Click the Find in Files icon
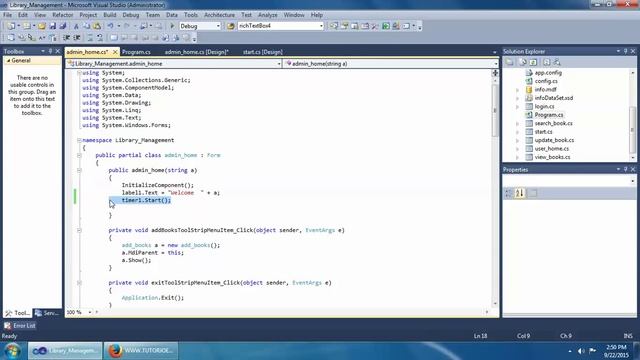 click(x=231, y=26)
